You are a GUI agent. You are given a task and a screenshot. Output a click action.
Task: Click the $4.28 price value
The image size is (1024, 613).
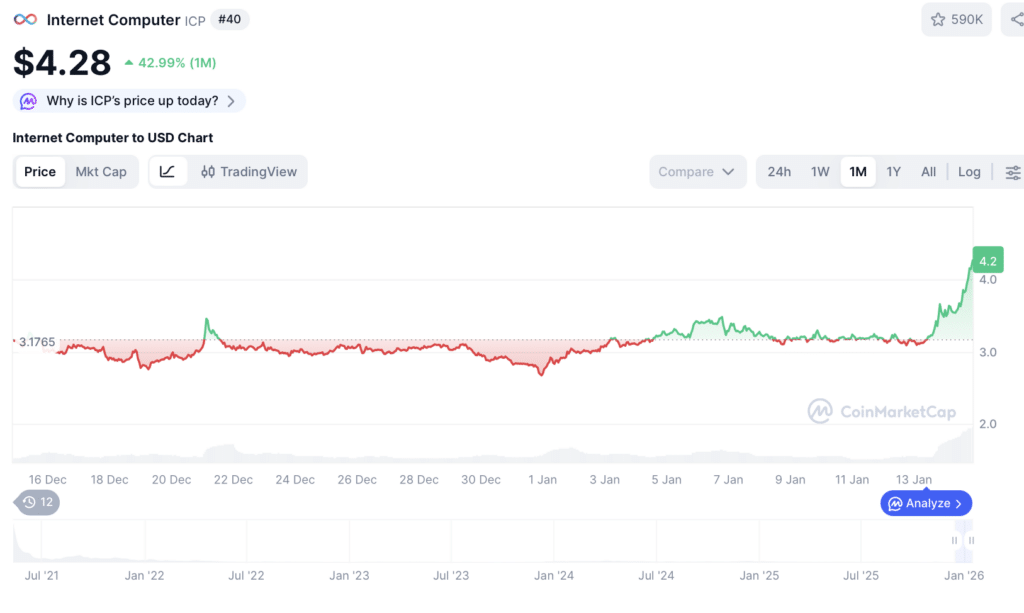62,63
